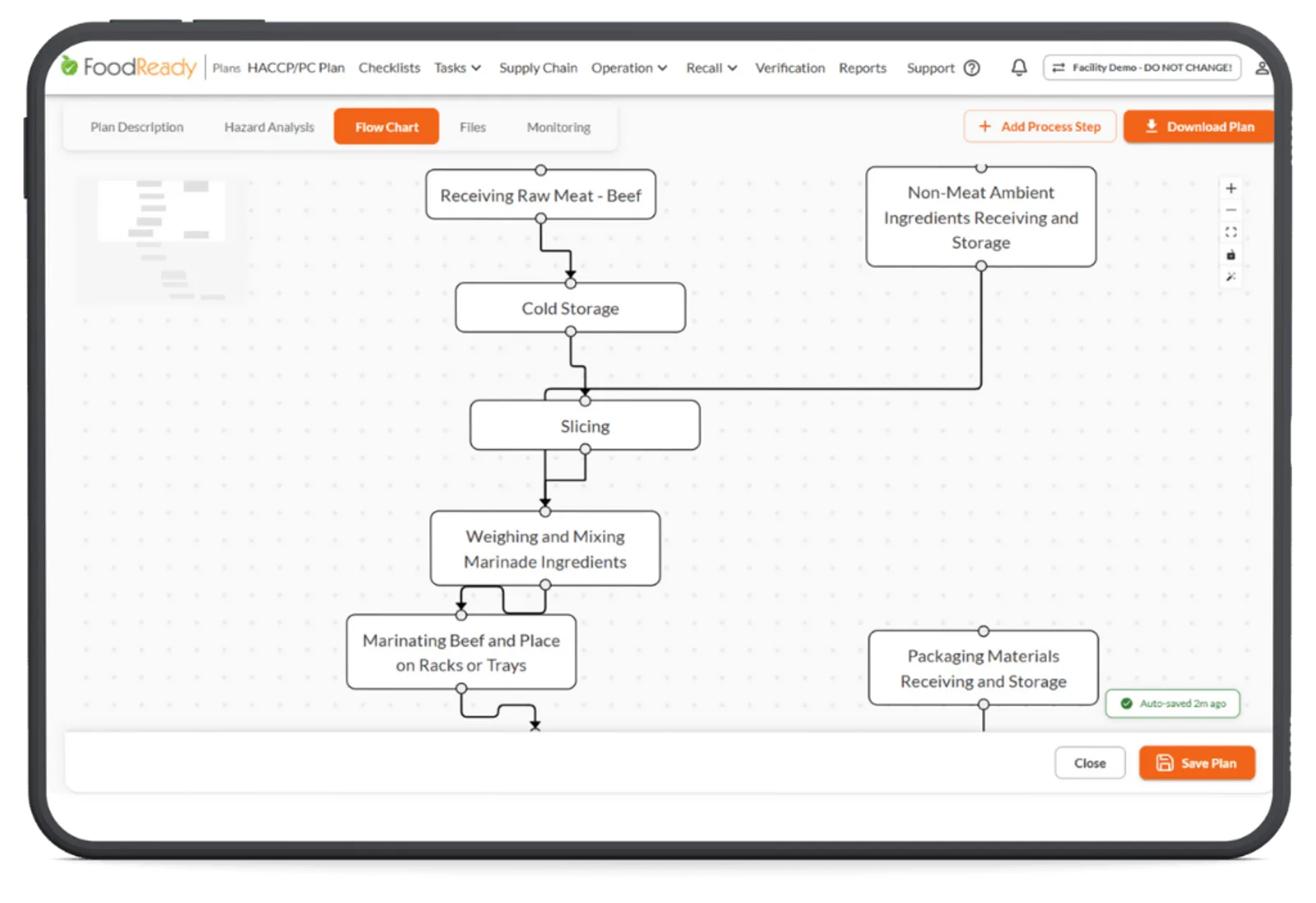Select Marinating Beef and Place on Racks node
Screen dimensions: 1316x903
click(x=461, y=652)
